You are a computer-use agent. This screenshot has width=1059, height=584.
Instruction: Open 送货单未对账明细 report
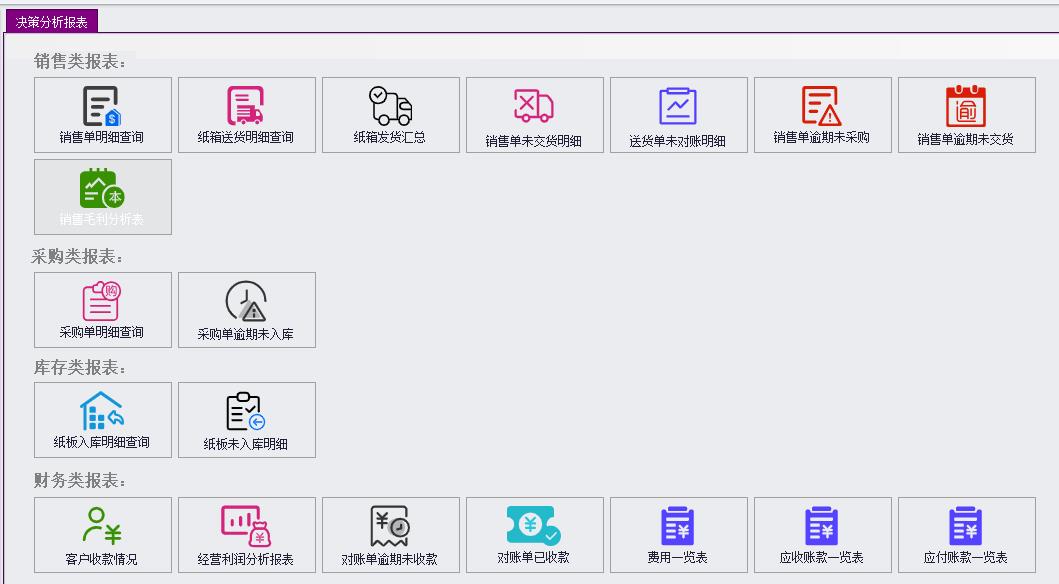point(679,114)
